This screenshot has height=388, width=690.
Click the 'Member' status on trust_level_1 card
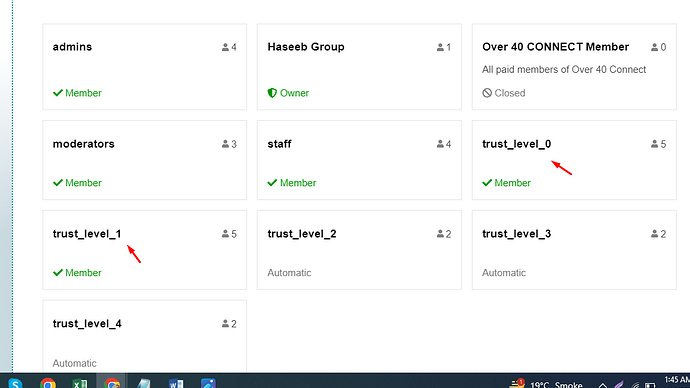[x=83, y=273]
